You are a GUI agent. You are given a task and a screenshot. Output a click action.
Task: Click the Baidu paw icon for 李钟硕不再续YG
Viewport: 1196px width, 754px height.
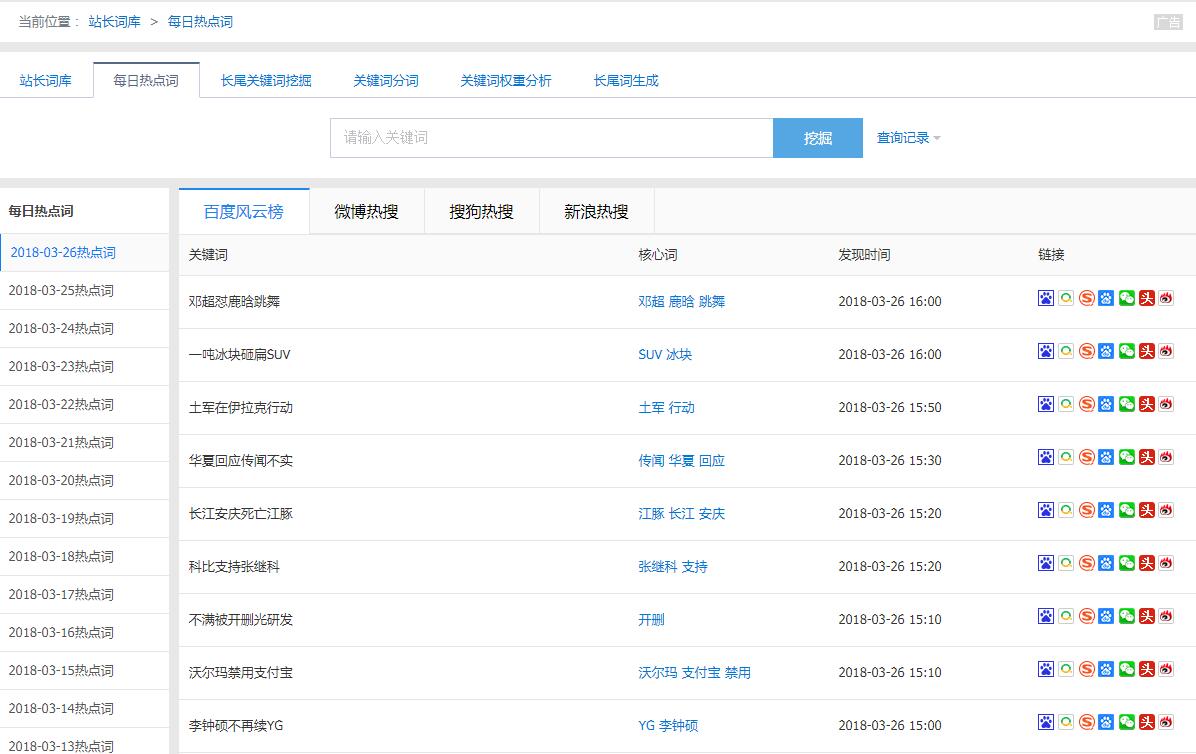pos(1045,722)
